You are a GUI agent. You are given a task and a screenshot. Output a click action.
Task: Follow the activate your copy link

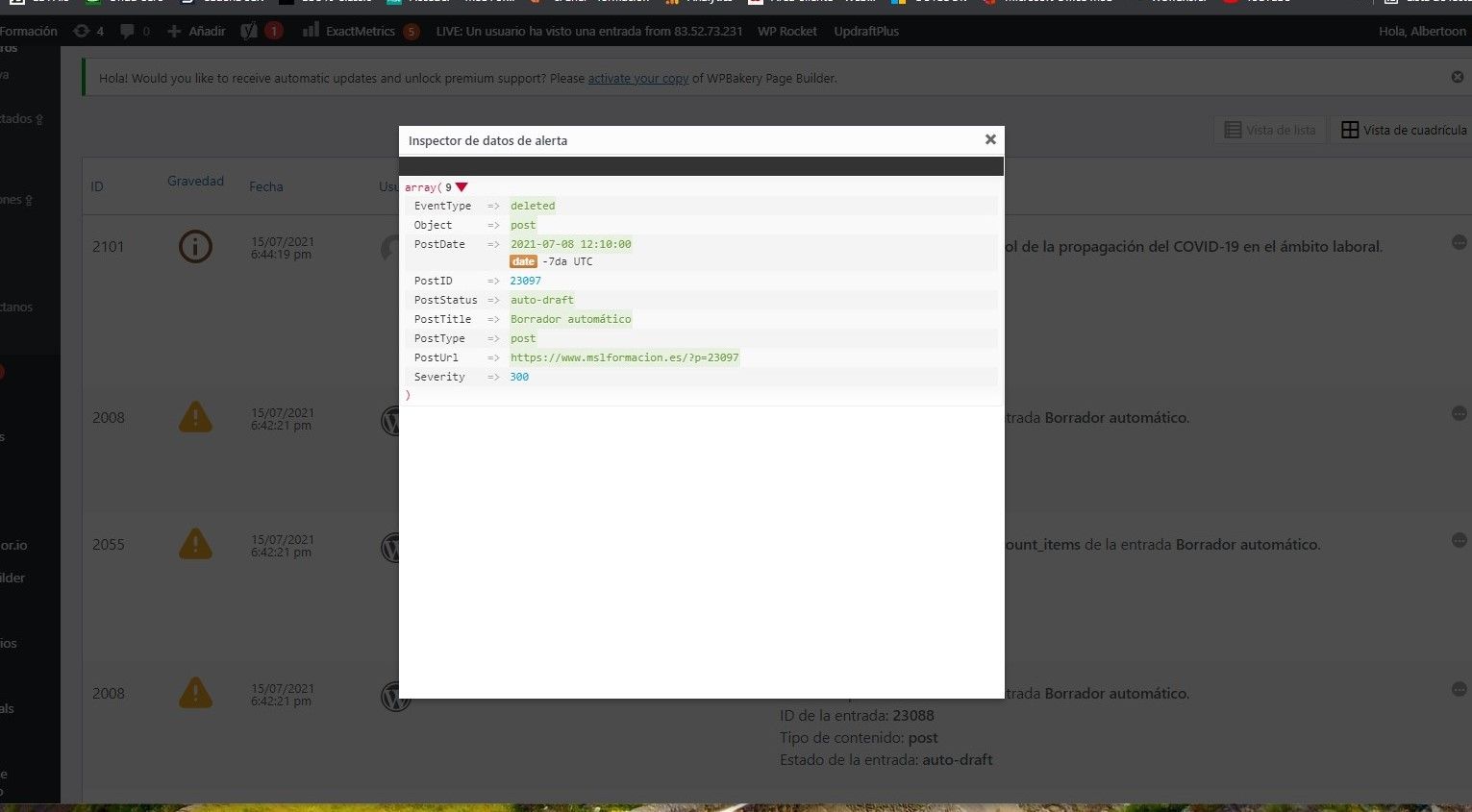(637, 78)
